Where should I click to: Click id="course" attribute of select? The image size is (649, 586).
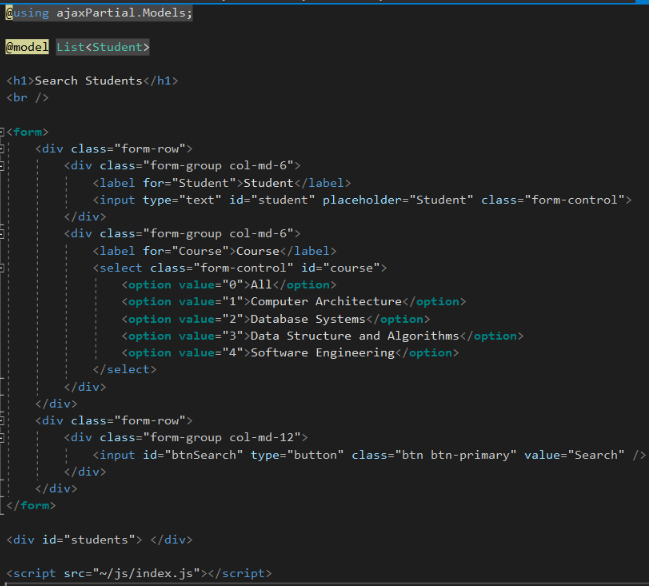click(x=340, y=268)
